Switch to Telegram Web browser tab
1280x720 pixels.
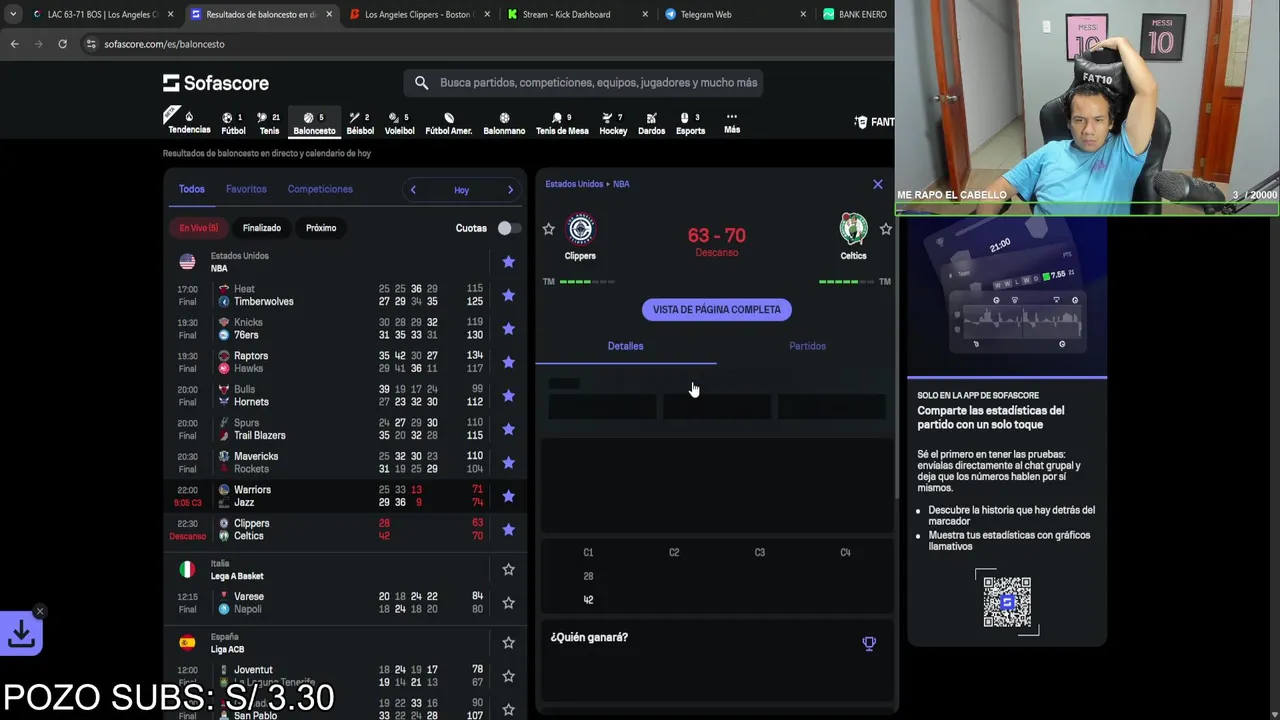(x=733, y=14)
